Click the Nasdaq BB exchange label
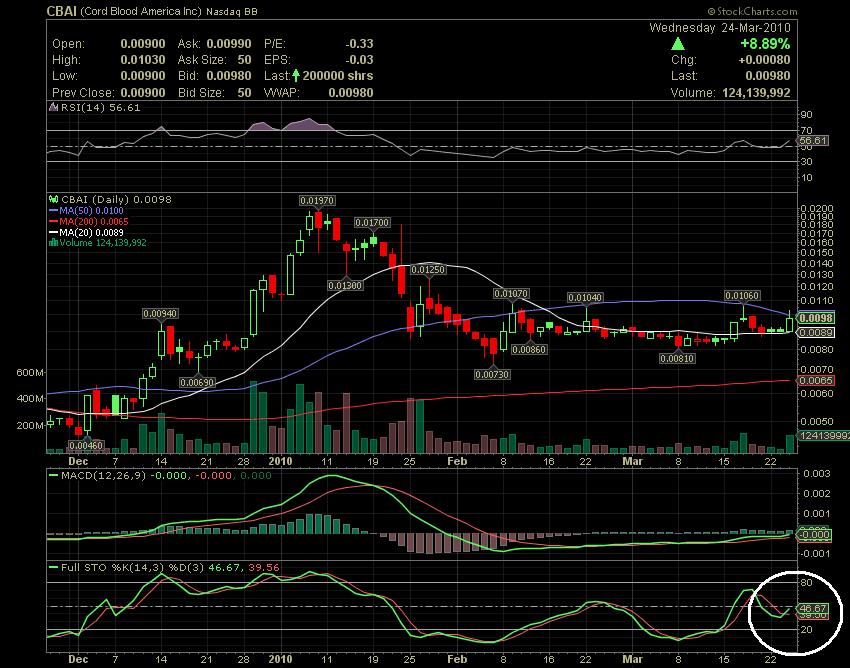The image size is (850, 668). coord(231,11)
